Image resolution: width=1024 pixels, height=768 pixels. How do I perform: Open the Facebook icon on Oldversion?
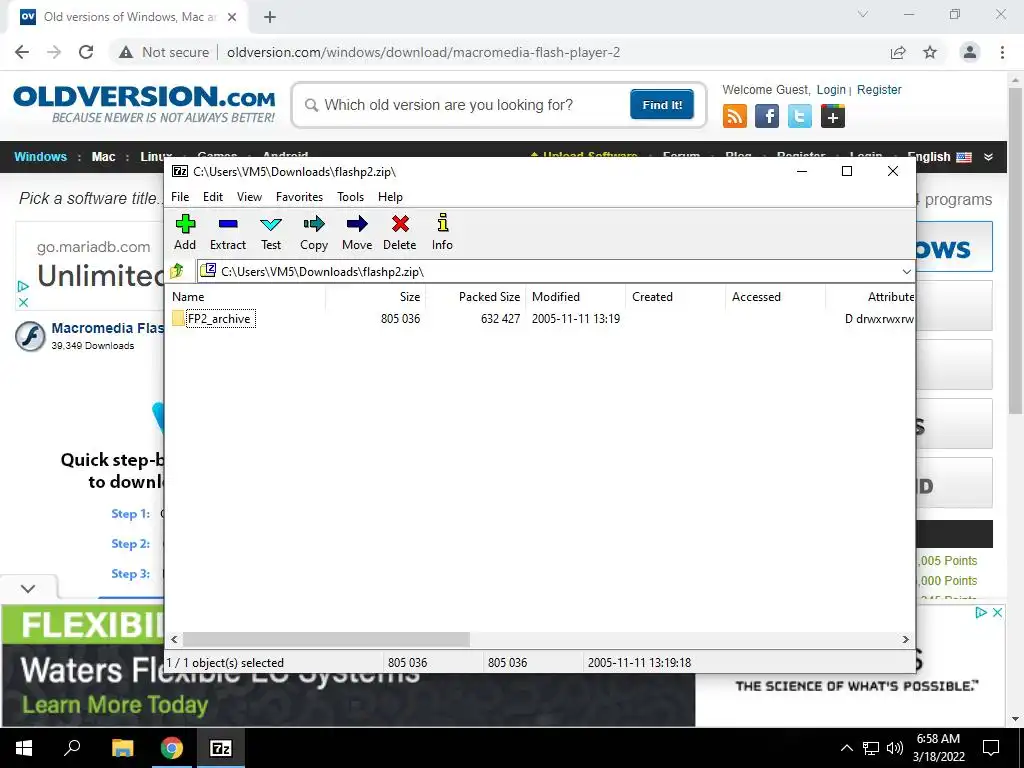tap(767, 116)
